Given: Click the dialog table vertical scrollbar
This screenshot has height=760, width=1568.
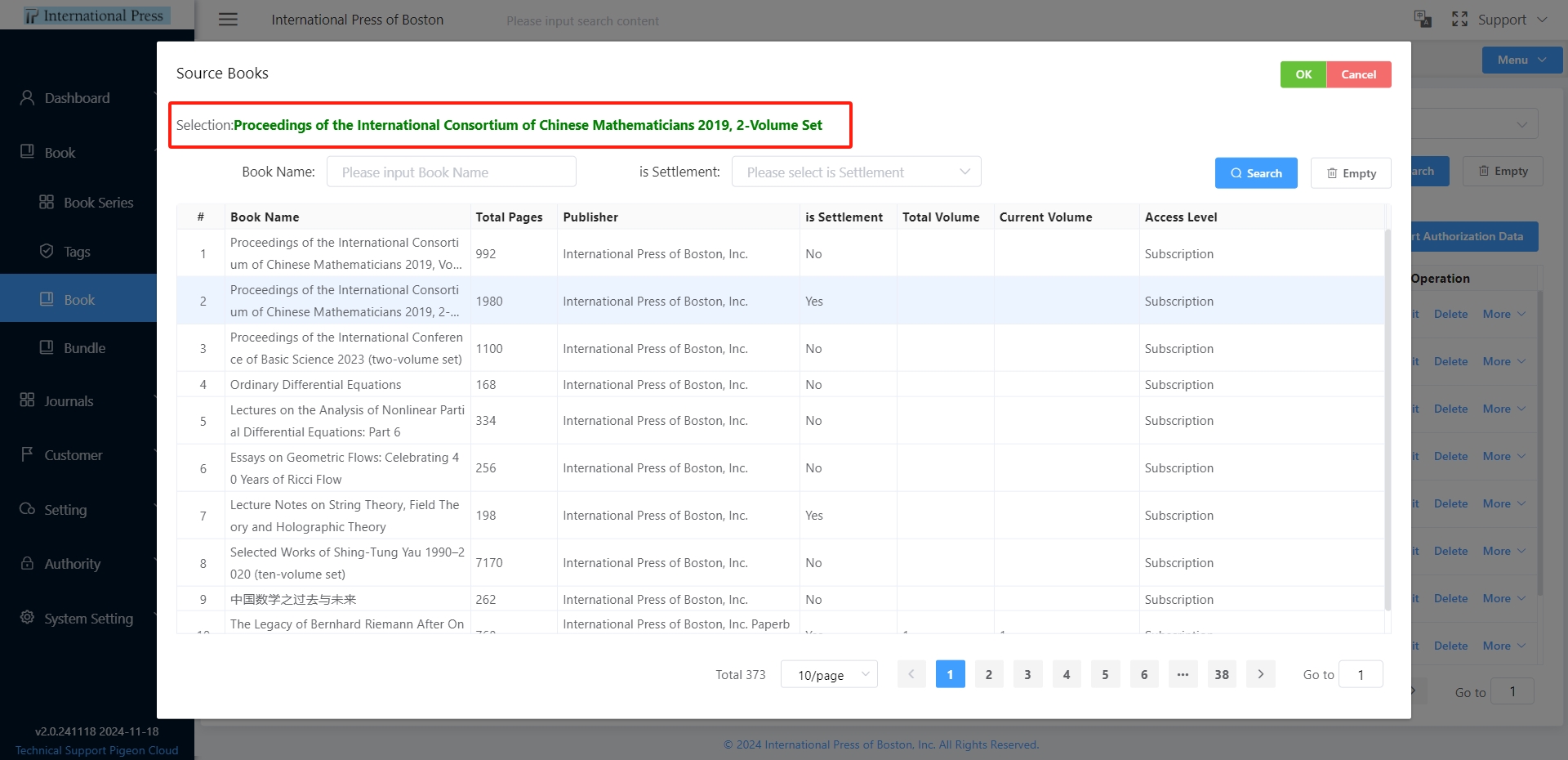Looking at the screenshot, I should pyautogui.click(x=1388, y=420).
